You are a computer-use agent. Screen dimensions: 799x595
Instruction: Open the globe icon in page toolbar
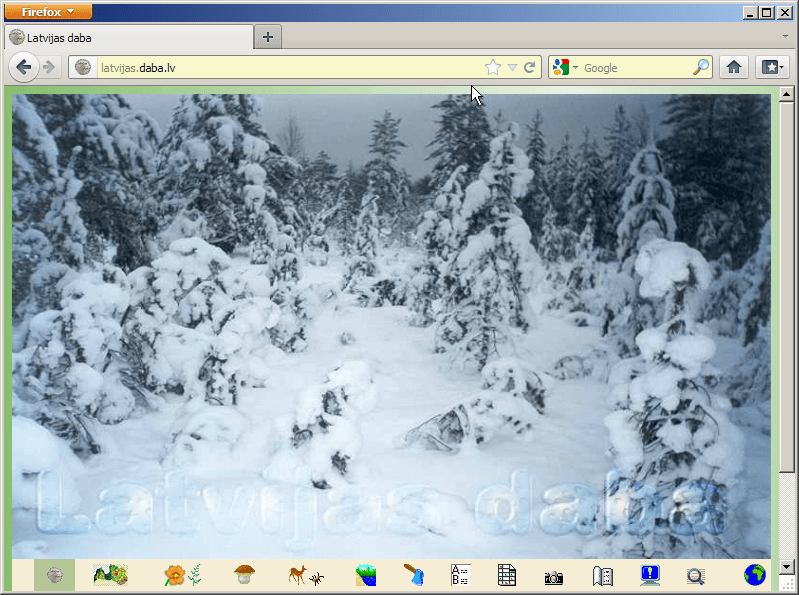click(x=755, y=575)
